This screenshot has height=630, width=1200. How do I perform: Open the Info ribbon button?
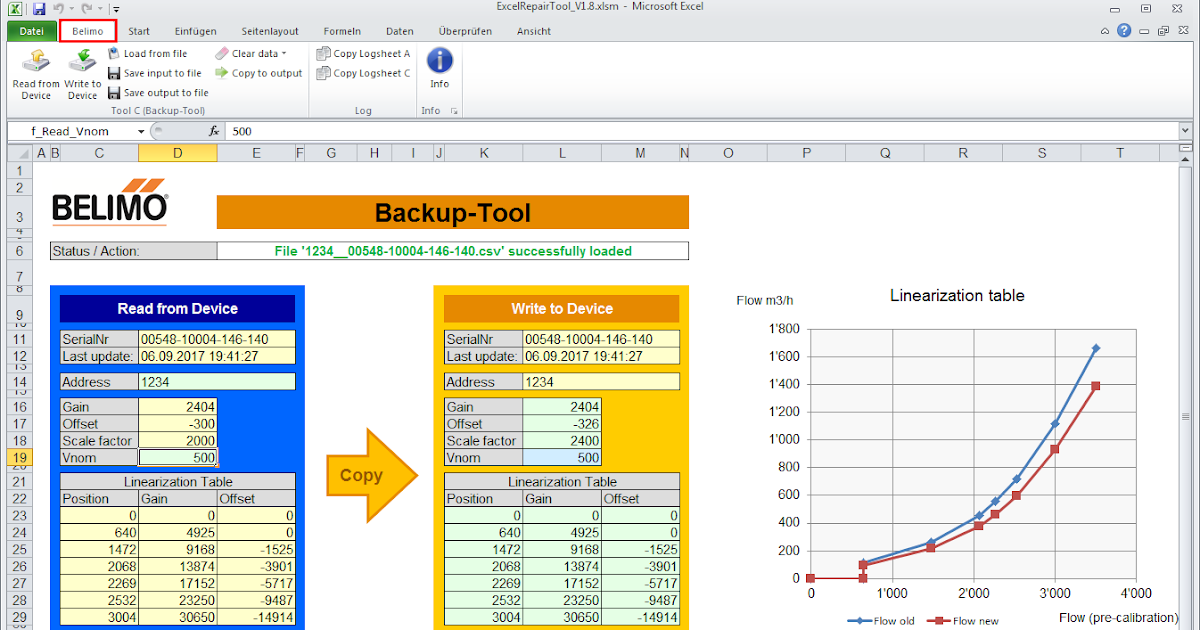click(440, 69)
